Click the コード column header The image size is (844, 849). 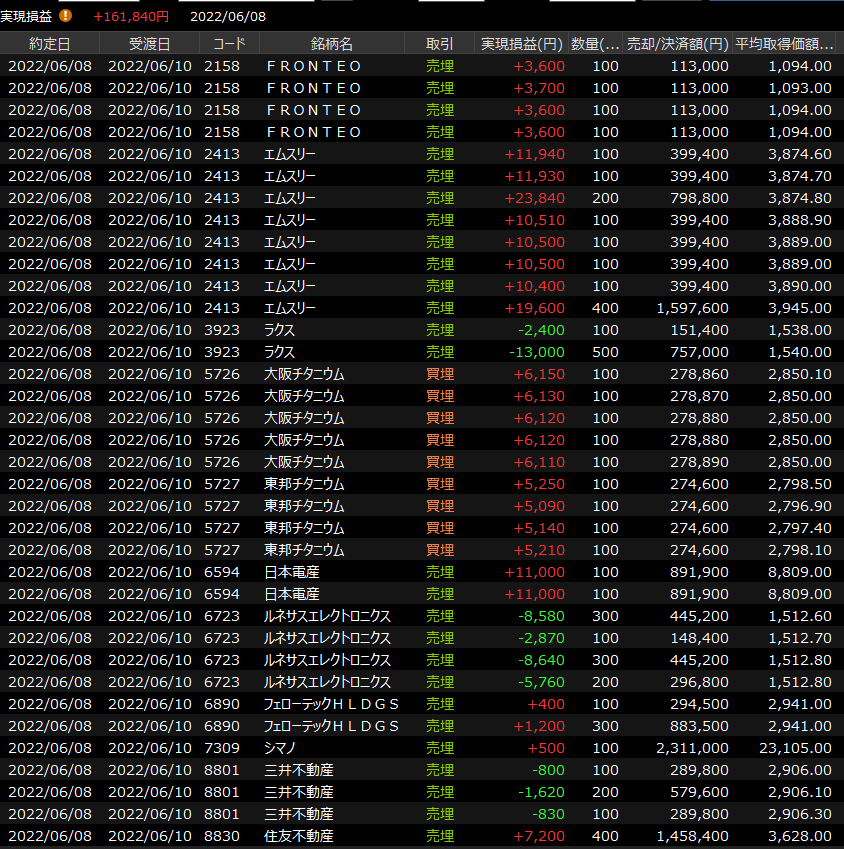(229, 44)
